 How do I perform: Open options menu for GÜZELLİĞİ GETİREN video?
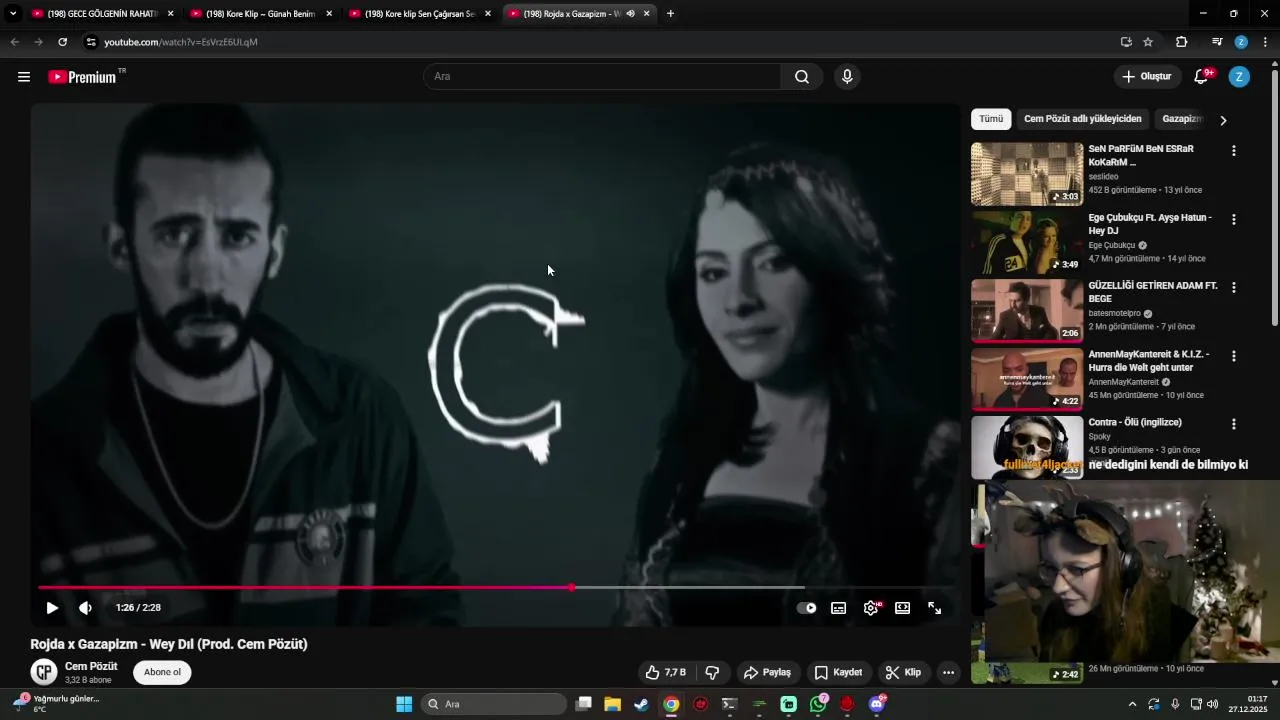click(1233, 287)
